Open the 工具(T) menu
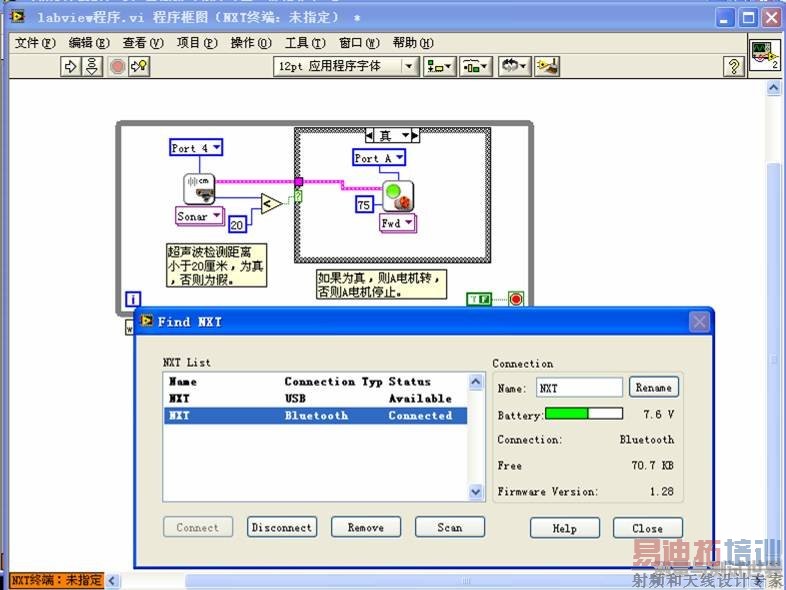This screenshot has width=786, height=590. [x=305, y=43]
